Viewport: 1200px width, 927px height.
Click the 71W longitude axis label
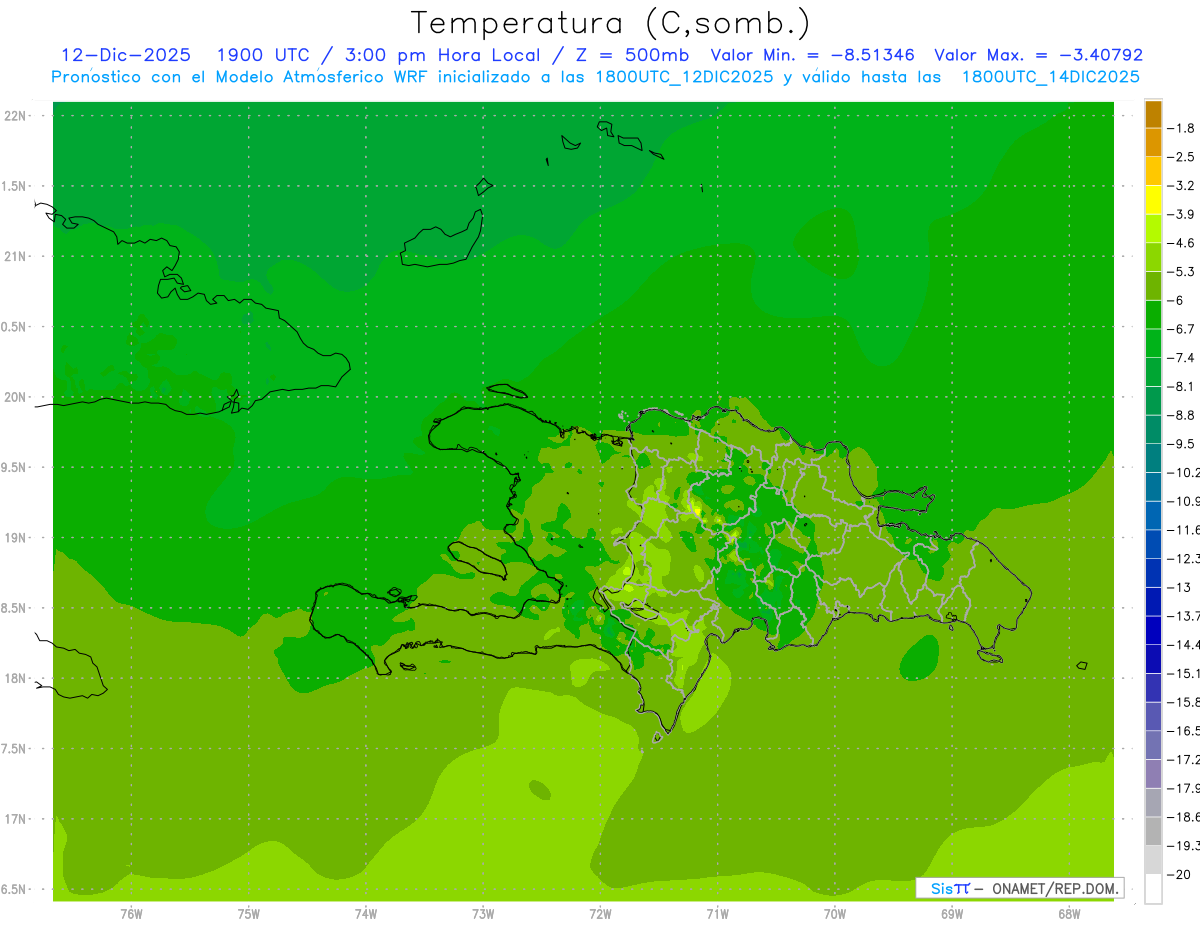(717, 913)
